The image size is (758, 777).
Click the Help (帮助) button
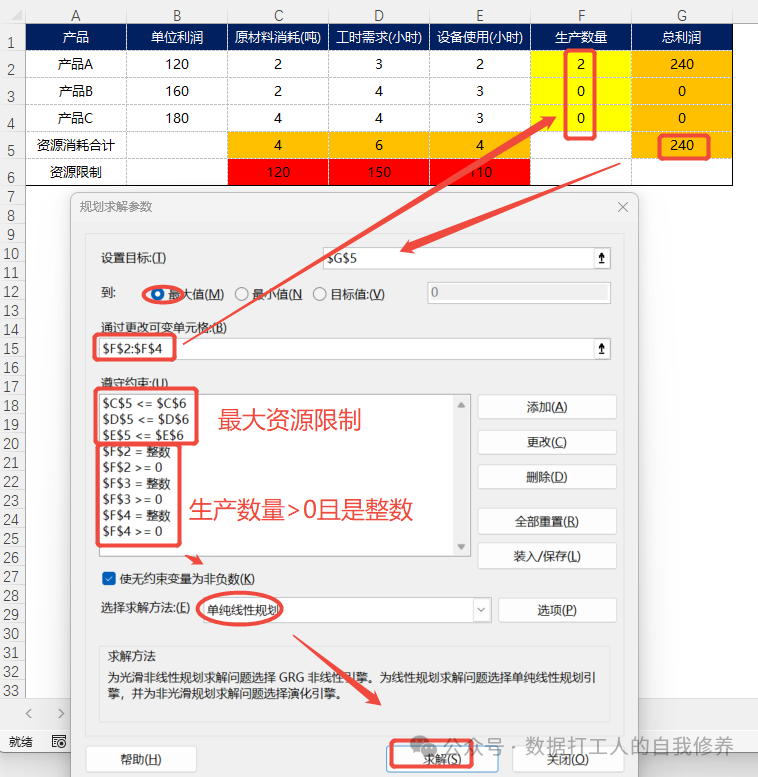(x=141, y=759)
